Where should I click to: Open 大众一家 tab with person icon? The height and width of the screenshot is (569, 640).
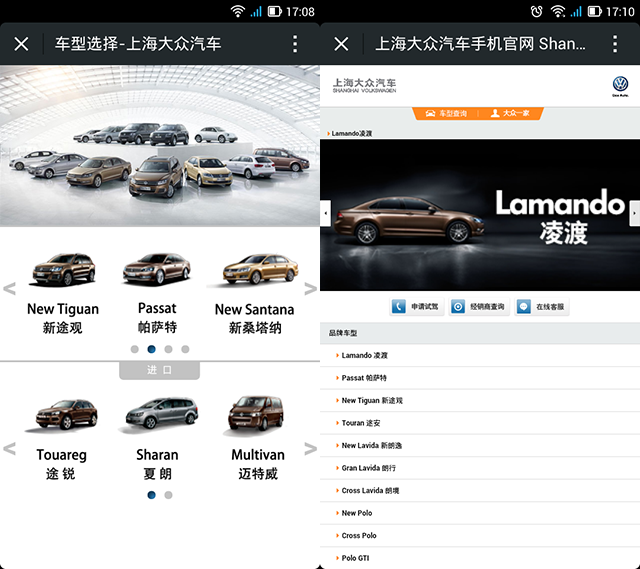[x=510, y=113]
